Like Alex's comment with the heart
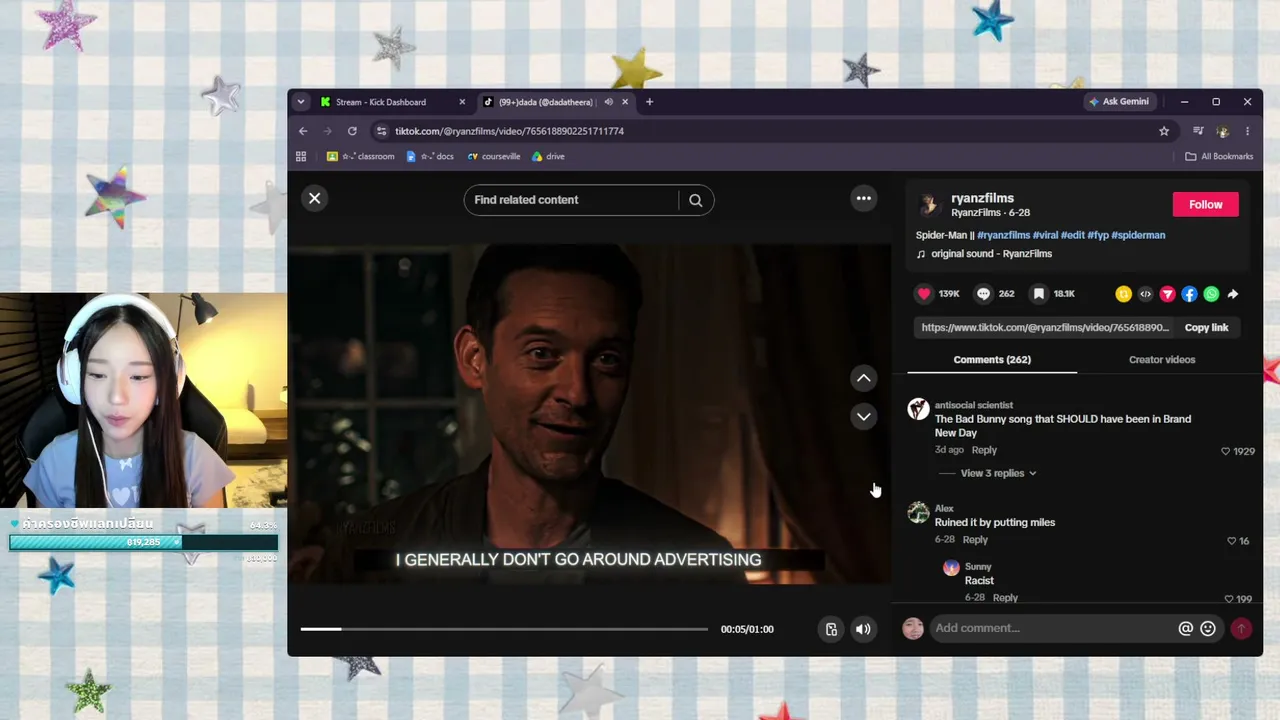 [x=1232, y=541]
